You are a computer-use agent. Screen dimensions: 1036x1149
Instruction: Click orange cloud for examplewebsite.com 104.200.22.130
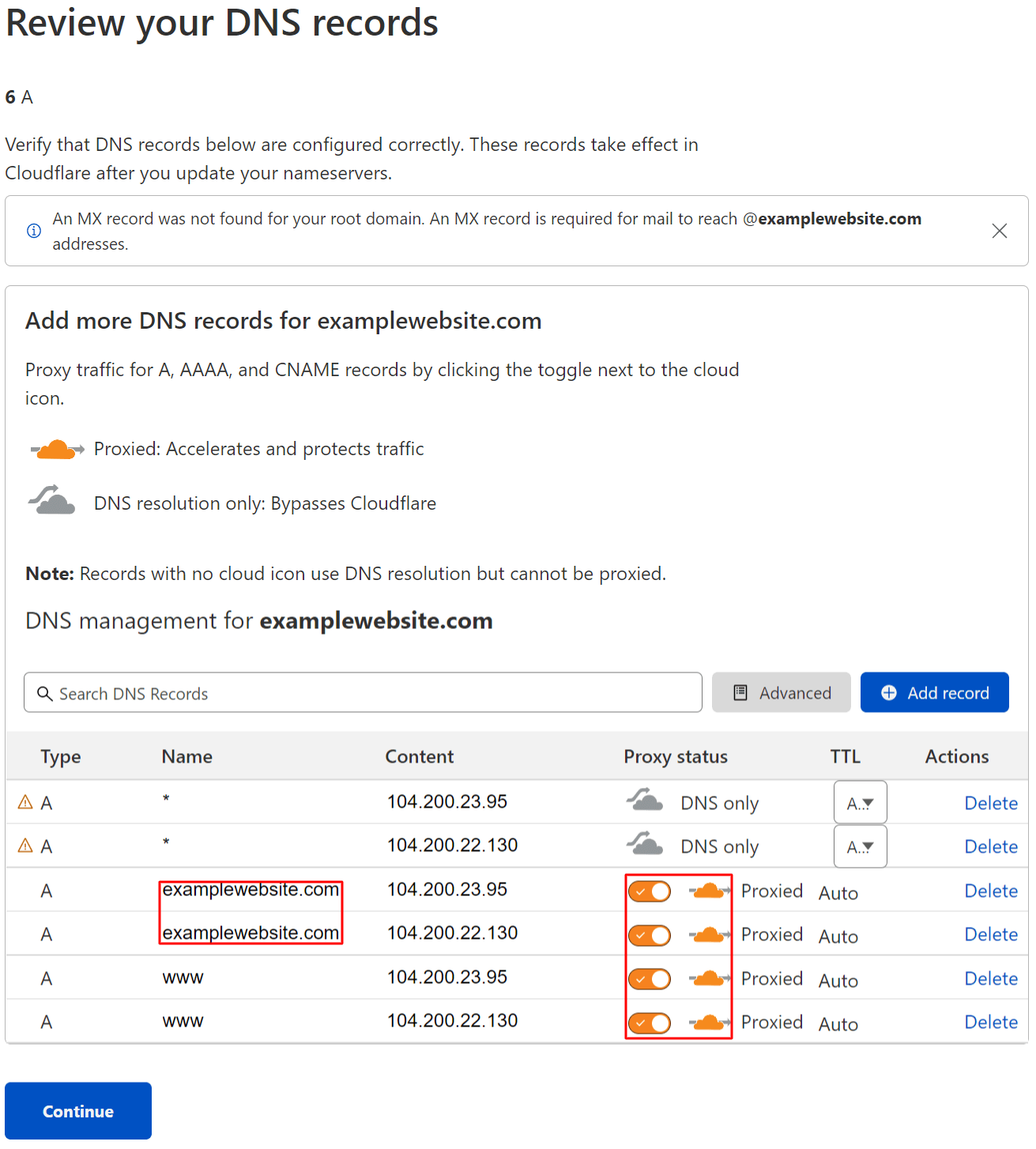click(709, 935)
